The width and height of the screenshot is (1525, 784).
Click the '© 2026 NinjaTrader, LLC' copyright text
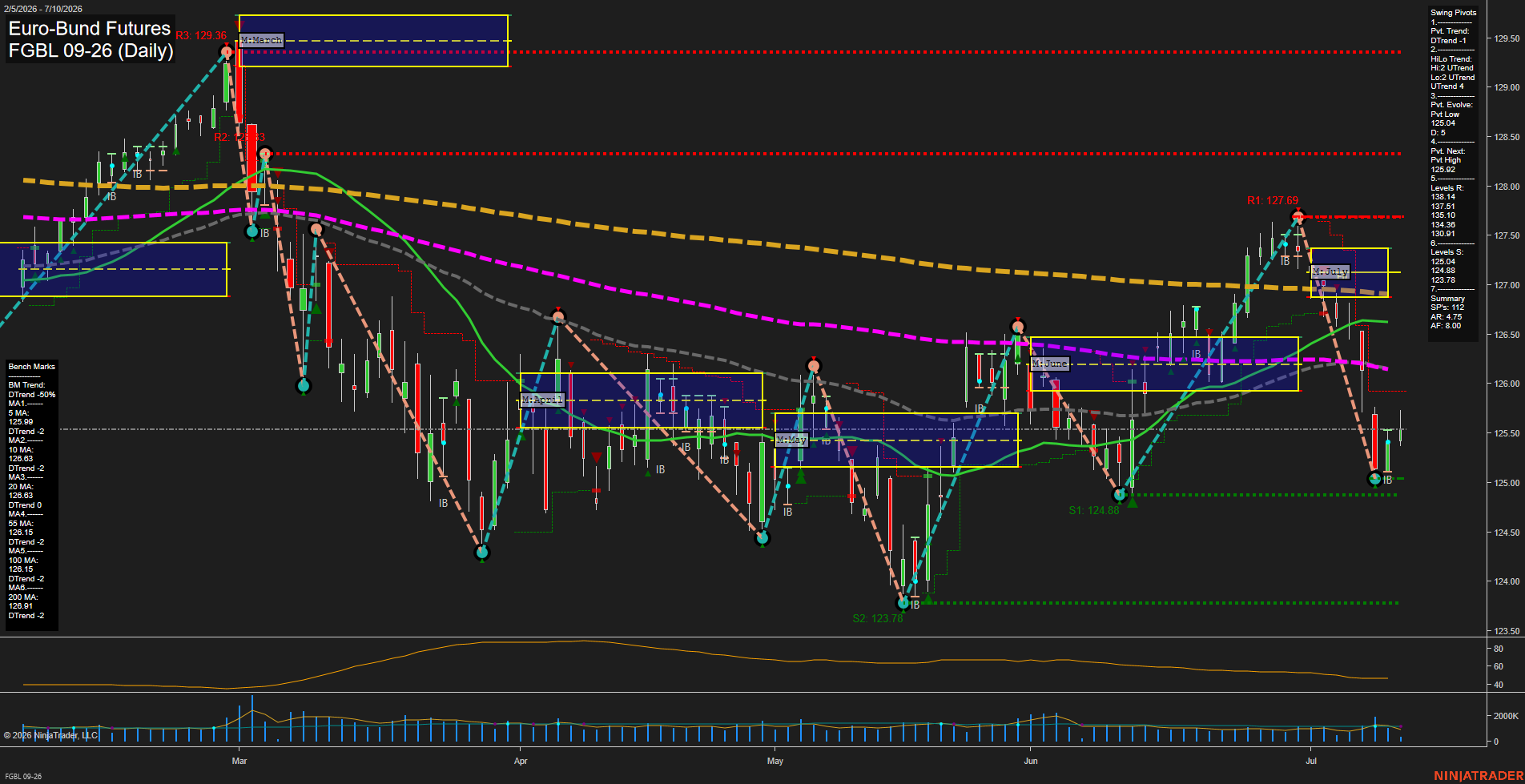(50, 735)
